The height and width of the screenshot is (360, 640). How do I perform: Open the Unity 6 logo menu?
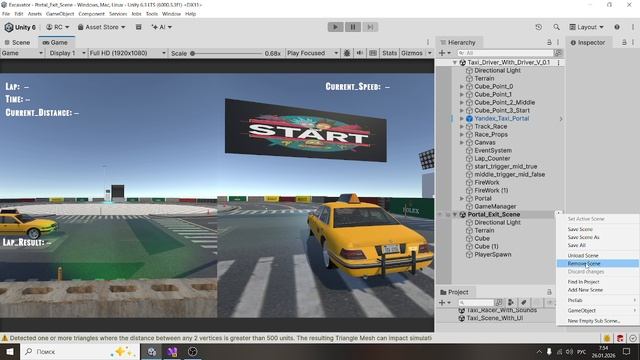[x=20, y=27]
